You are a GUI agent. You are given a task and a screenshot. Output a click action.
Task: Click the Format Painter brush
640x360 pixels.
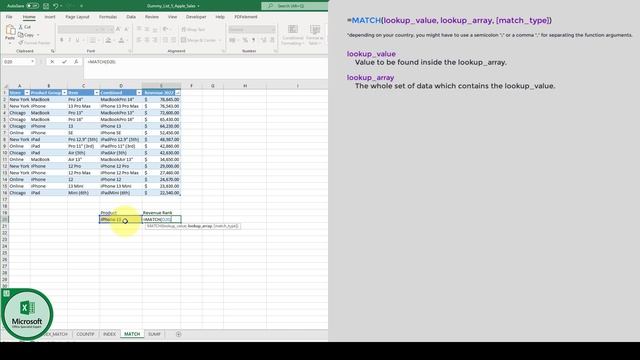pos(35,43)
